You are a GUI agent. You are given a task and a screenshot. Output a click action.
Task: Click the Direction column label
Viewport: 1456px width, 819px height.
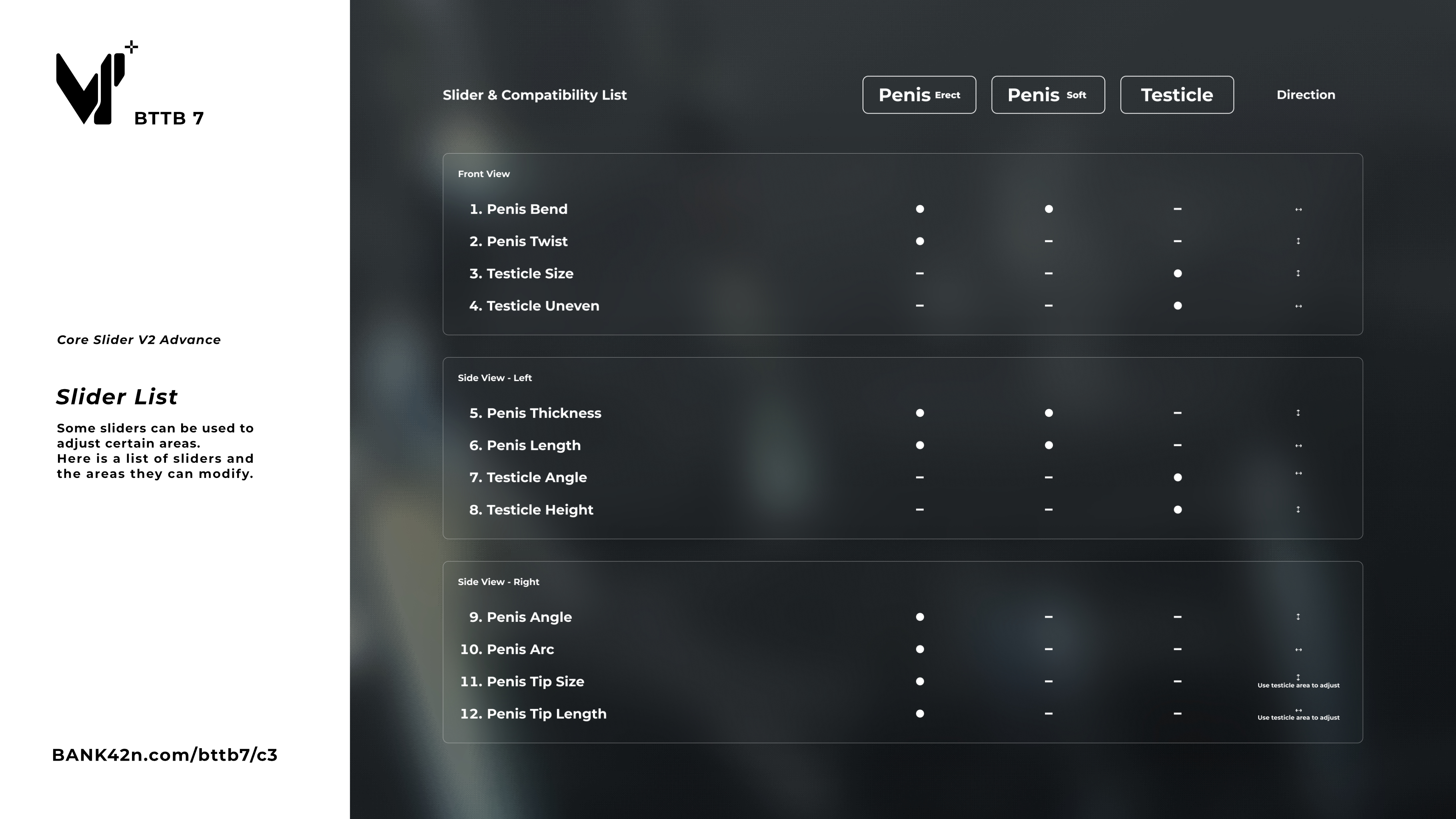click(x=1306, y=95)
